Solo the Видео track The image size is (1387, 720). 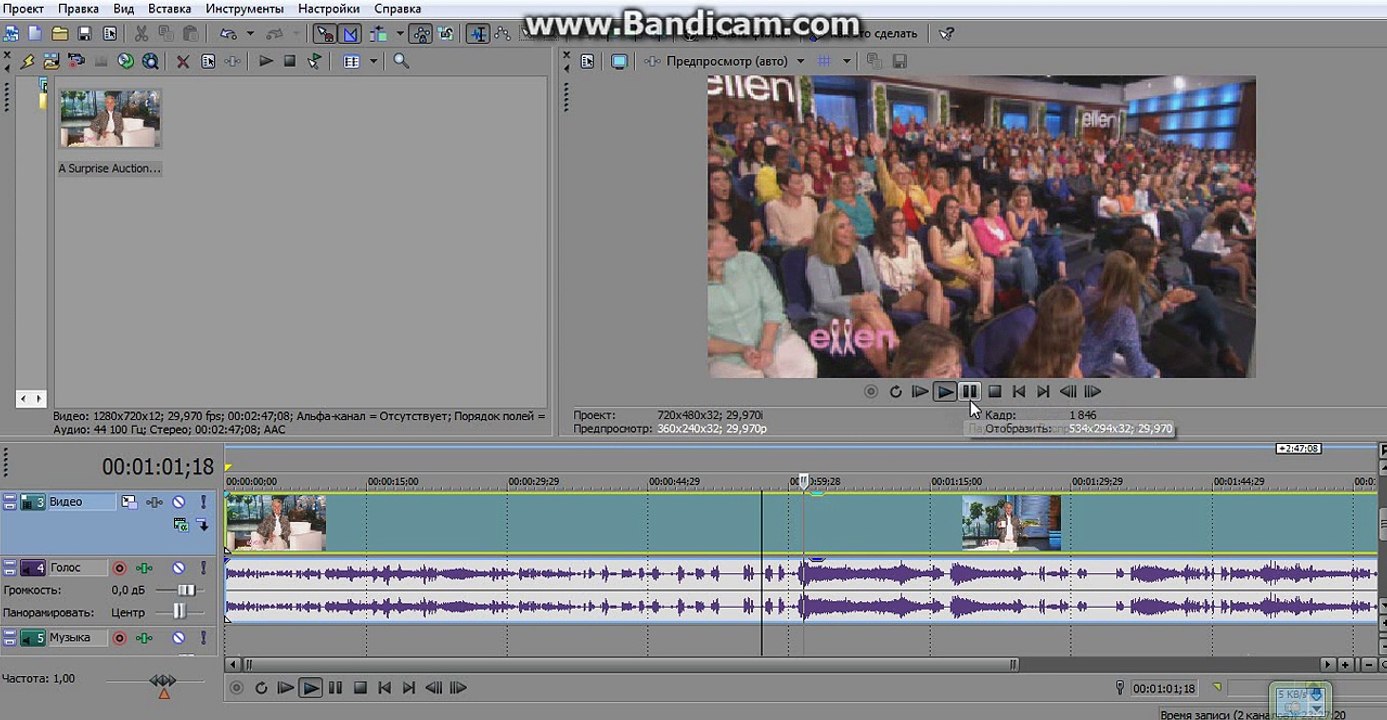(x=203, y=502)
